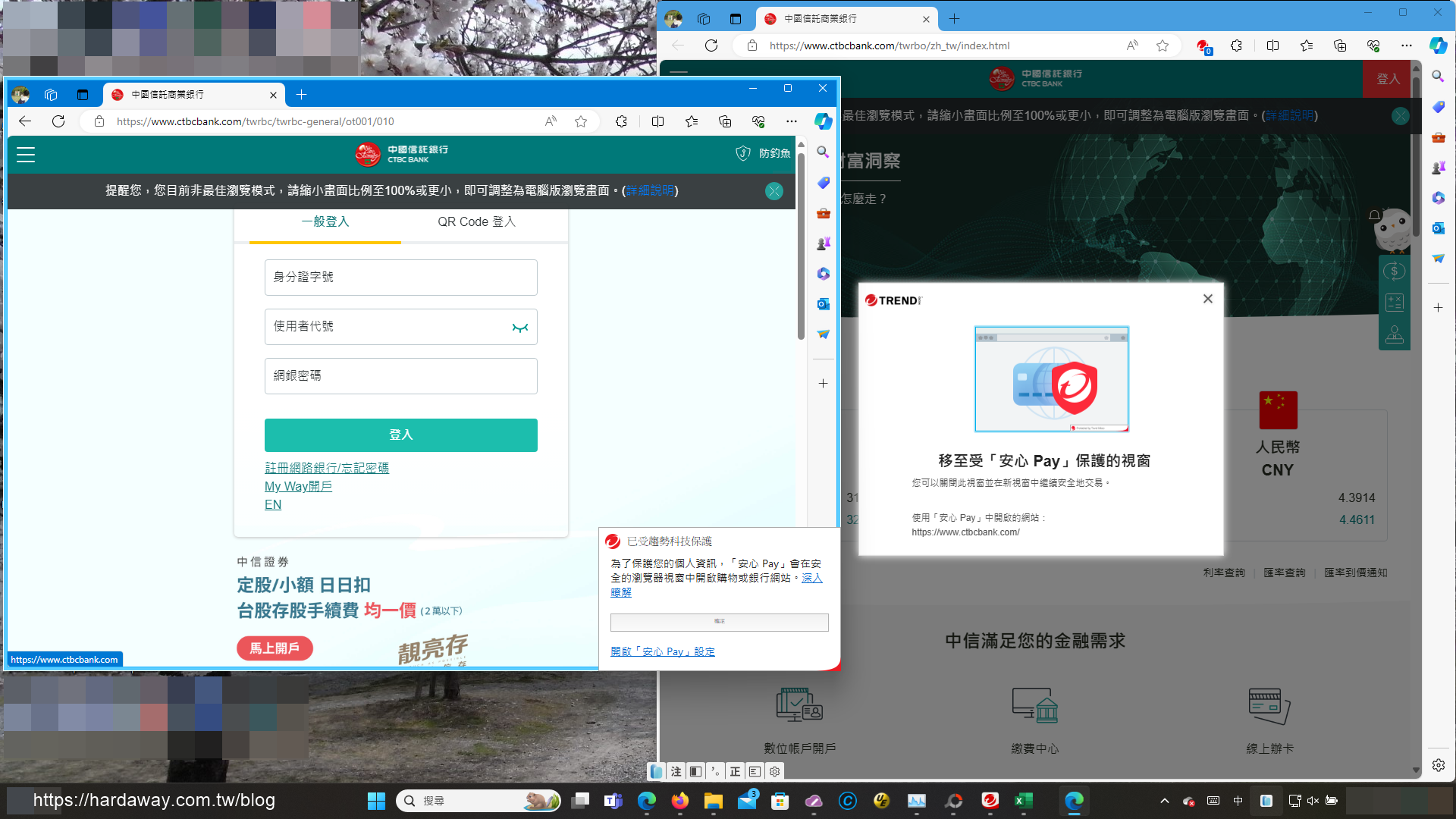Open new tab in front Edge window
The height and width of the screenshot is (819, 1456).
tap(301, 95)
